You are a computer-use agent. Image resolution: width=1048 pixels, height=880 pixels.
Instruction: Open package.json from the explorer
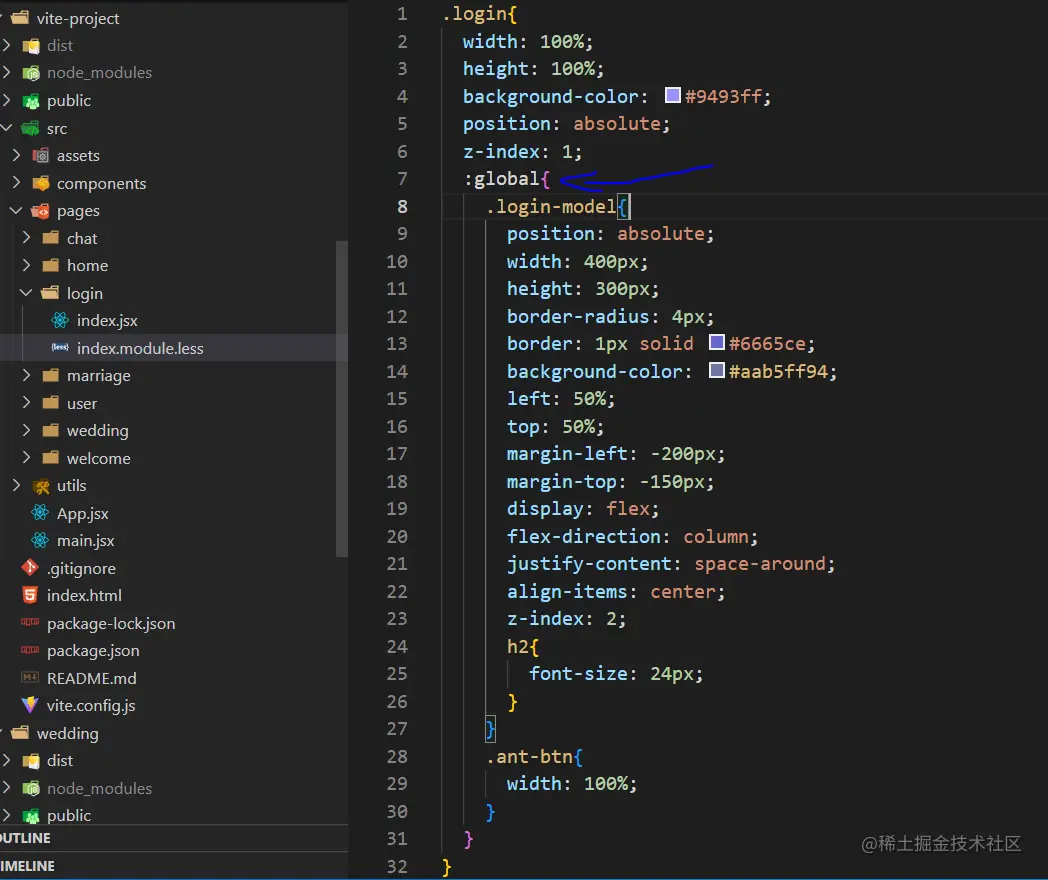(x=93, y=651)
